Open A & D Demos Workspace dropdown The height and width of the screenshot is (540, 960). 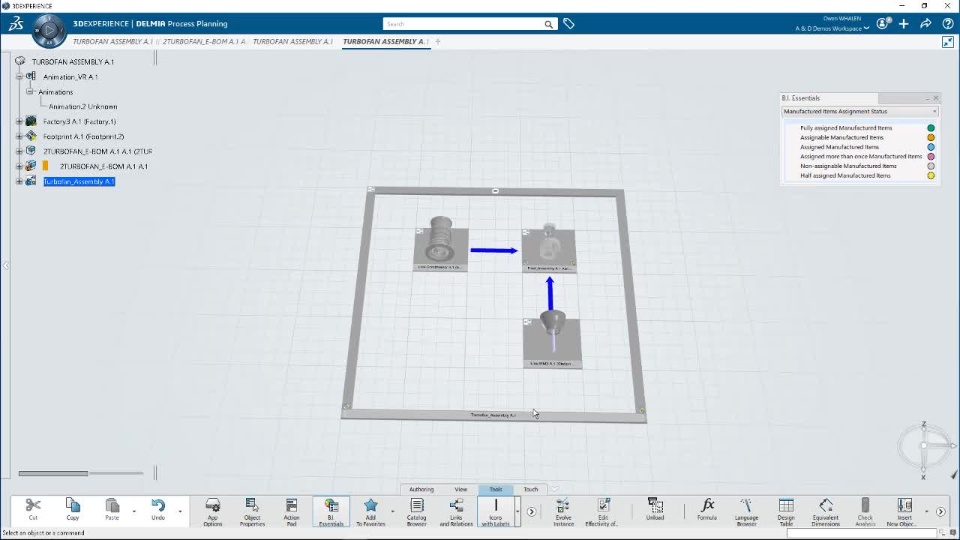click(832, 28)
